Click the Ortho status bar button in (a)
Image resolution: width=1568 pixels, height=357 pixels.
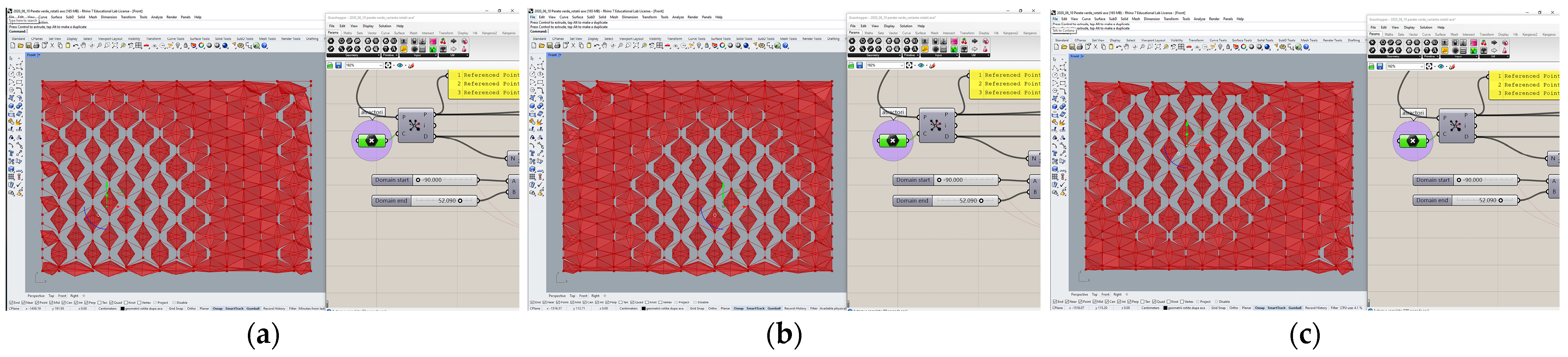click(191, 308)
